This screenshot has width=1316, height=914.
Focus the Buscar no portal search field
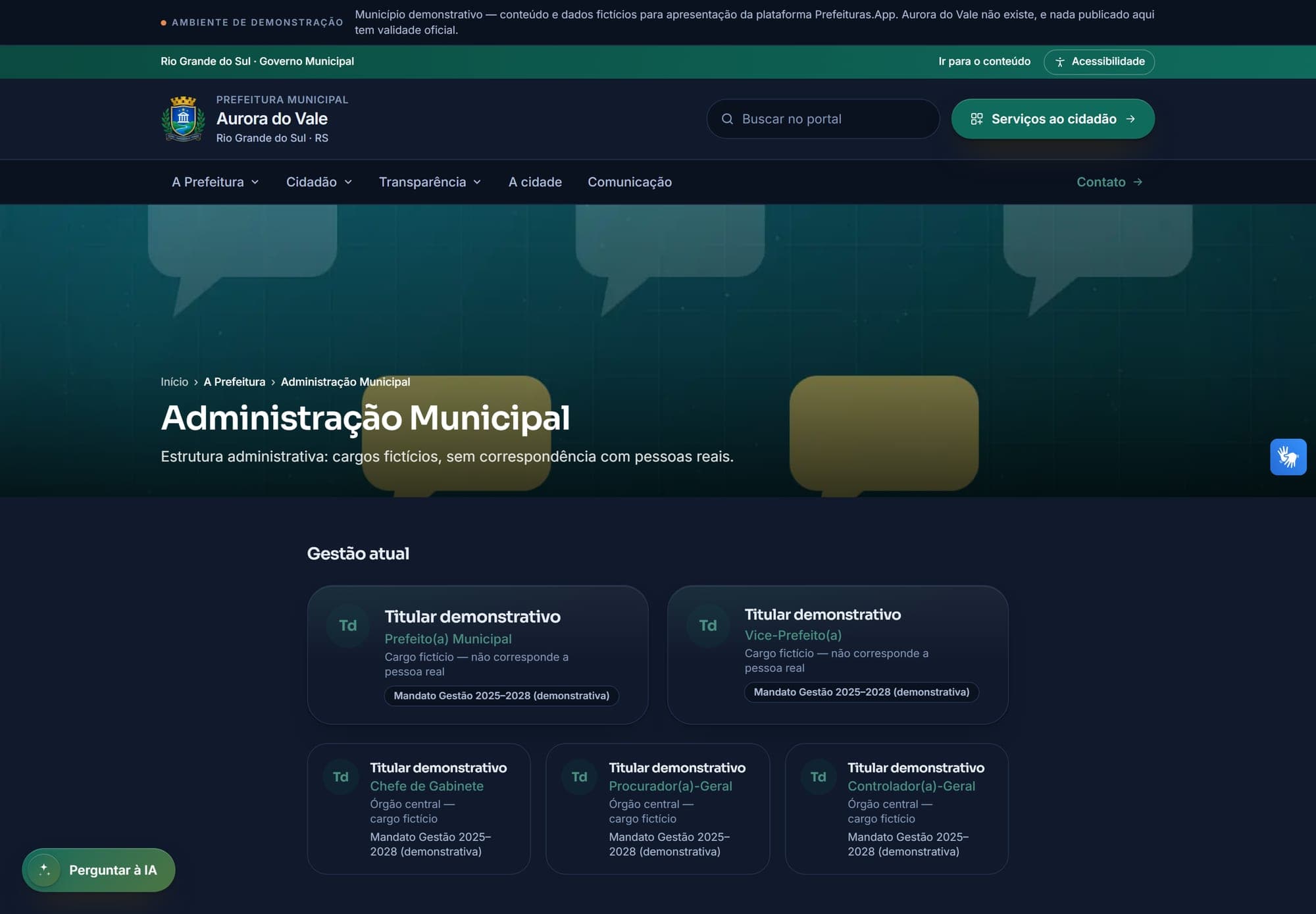[823, 119]
